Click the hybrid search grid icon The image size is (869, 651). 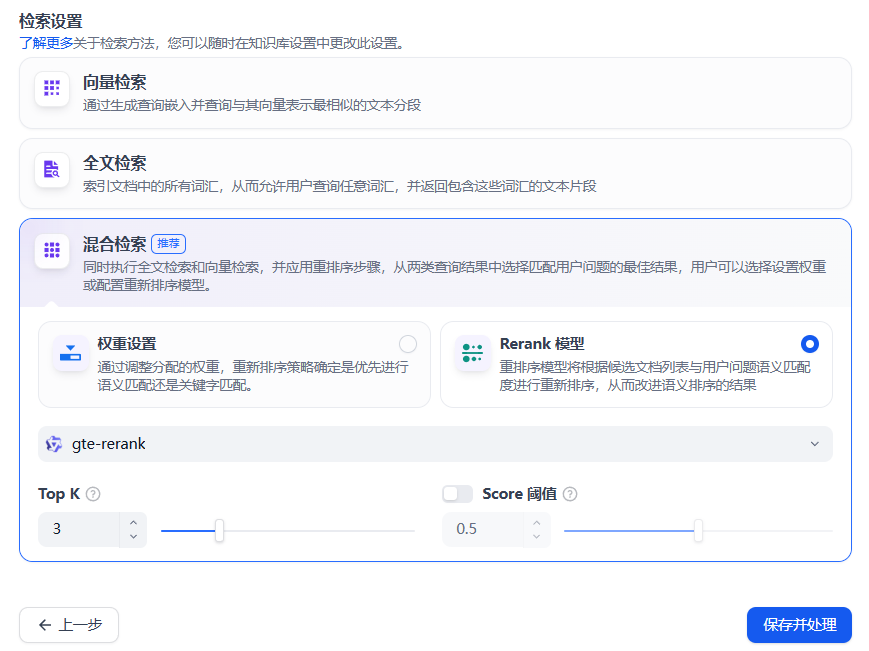click(52, 250)
